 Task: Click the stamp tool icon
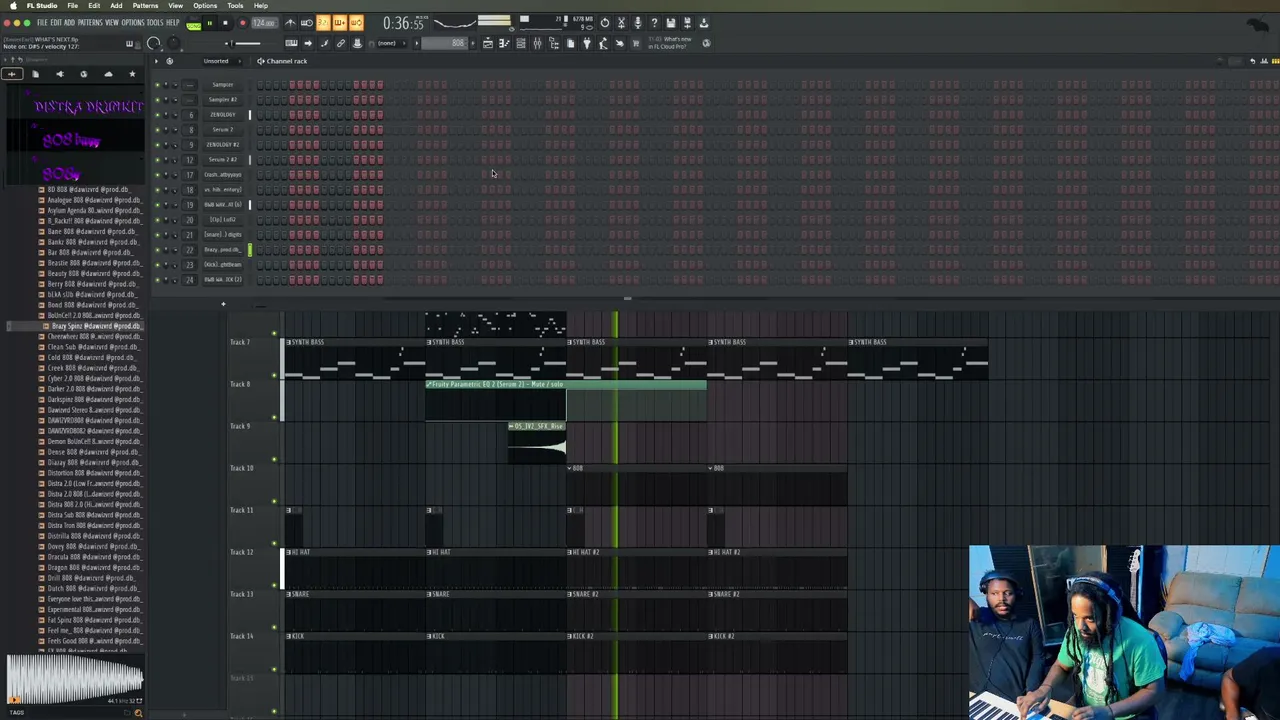(357, 43)
